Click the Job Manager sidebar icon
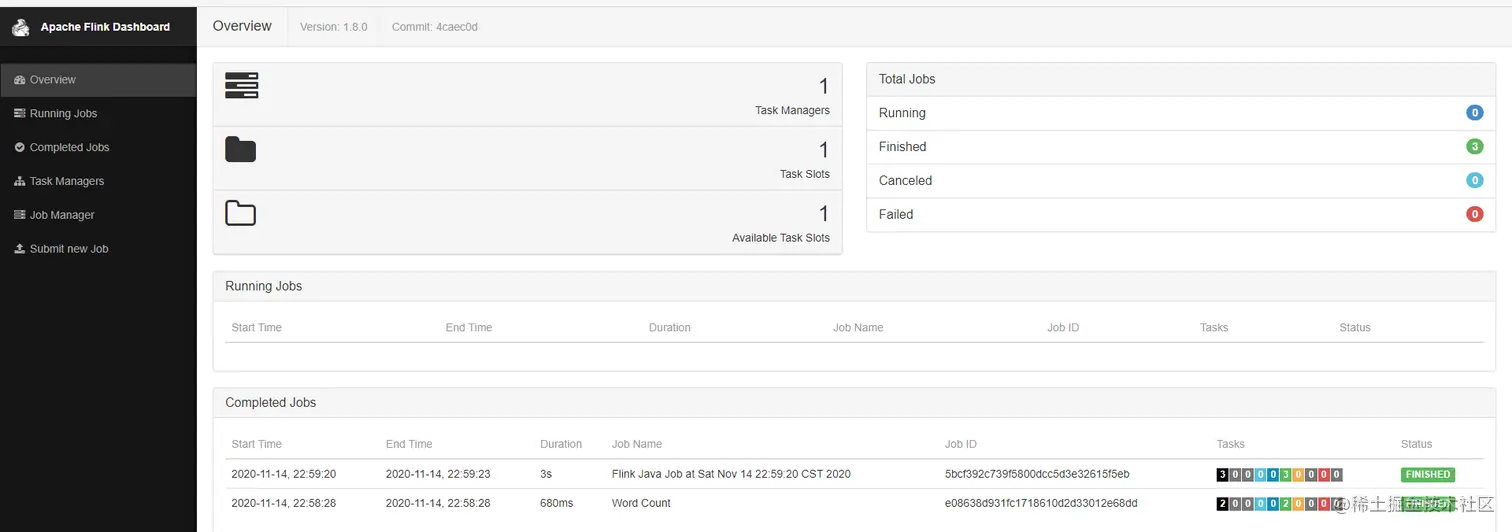This screenshot has height=532, width=1512. [20, 215]
